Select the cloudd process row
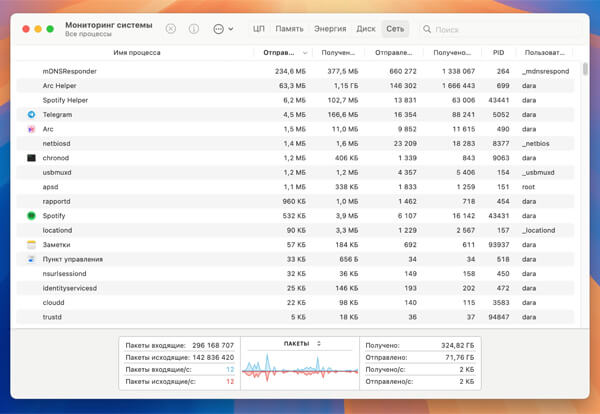 295,303
